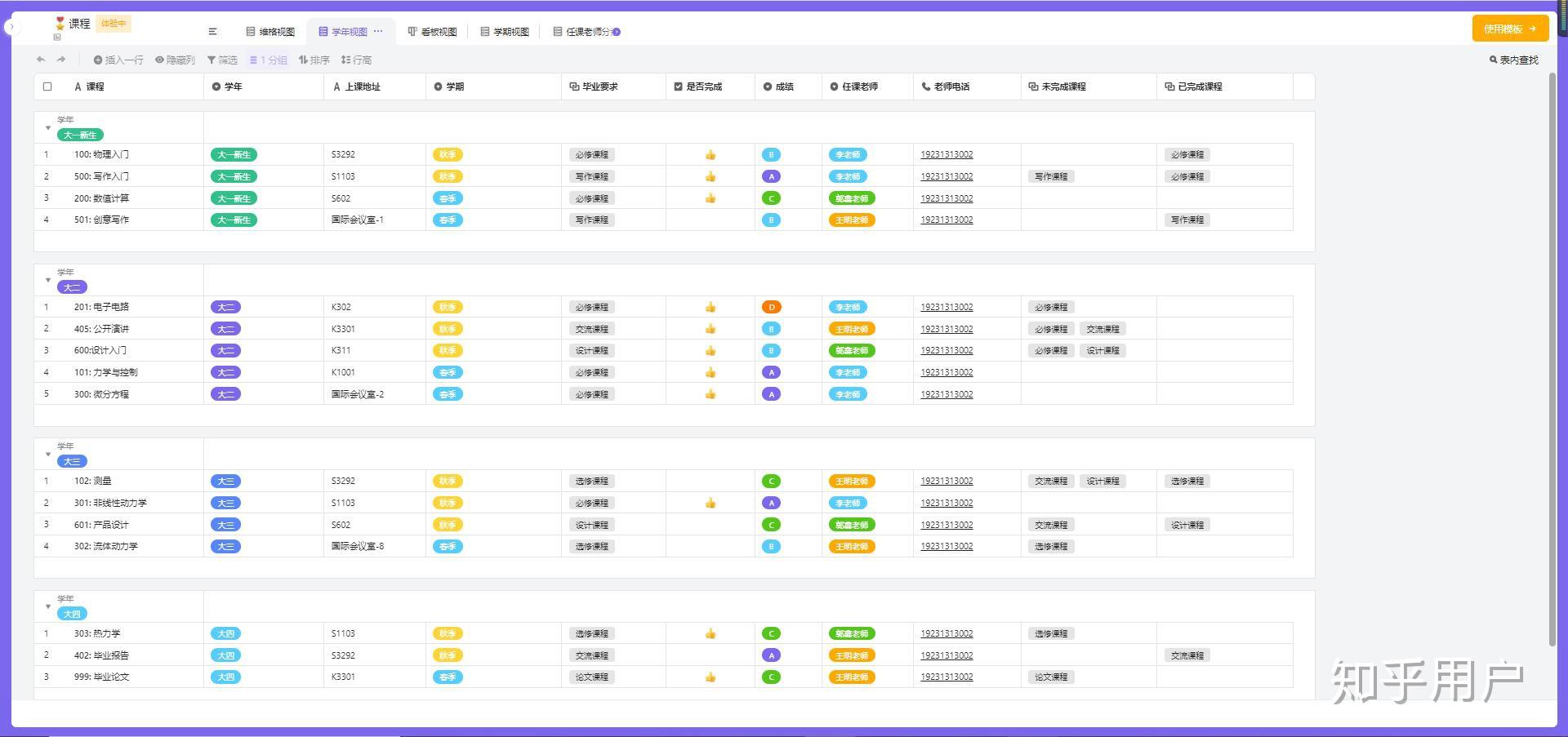
Task: Show more views via the purple badge
Action: (617, 32)
